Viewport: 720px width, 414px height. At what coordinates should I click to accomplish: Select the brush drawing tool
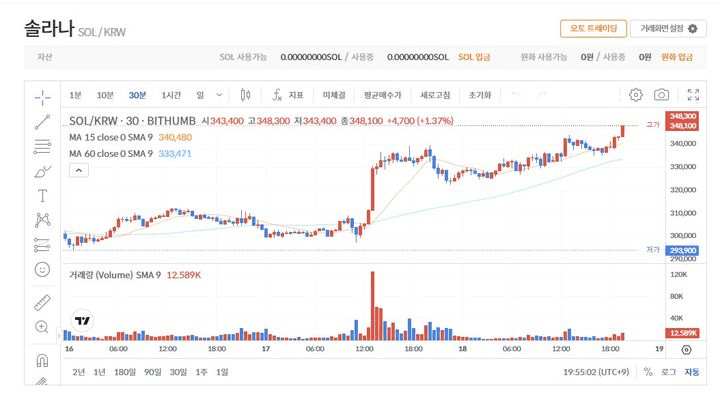(x=42, y=172)
